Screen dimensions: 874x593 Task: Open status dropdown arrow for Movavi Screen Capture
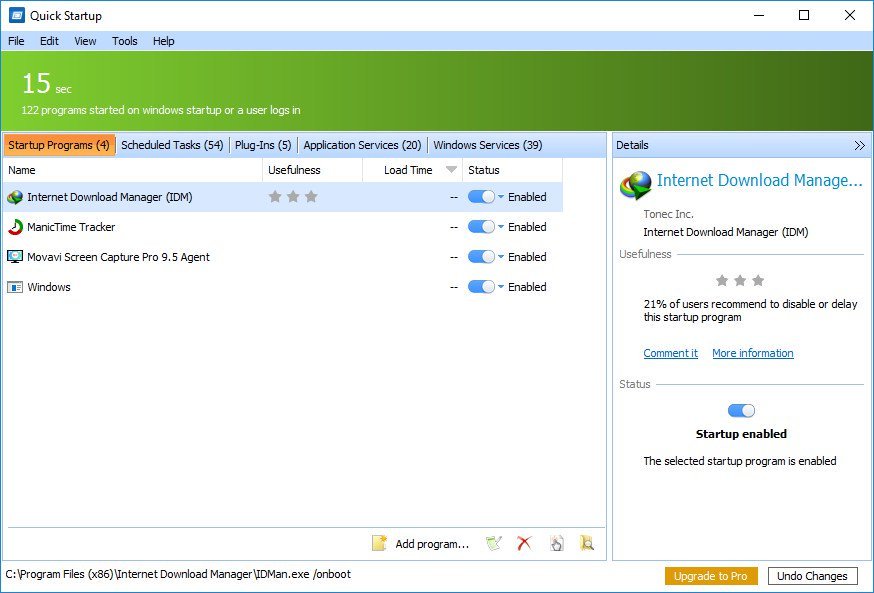[501, 257]
